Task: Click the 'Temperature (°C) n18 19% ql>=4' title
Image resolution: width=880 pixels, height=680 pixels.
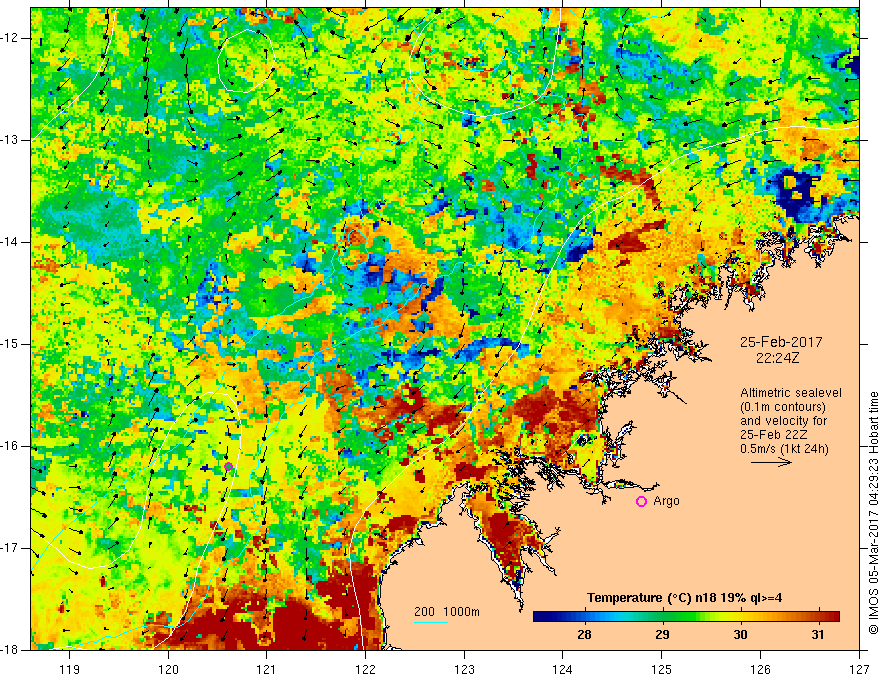Action: [684, 598]
